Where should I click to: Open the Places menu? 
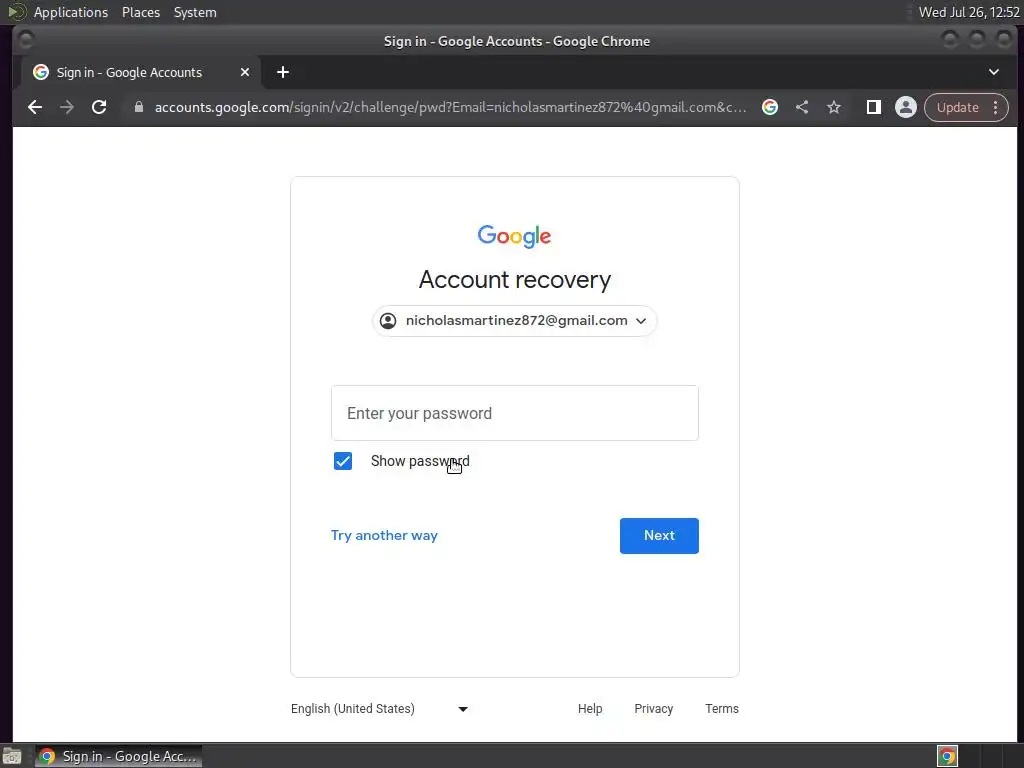[x=141, y=12]
